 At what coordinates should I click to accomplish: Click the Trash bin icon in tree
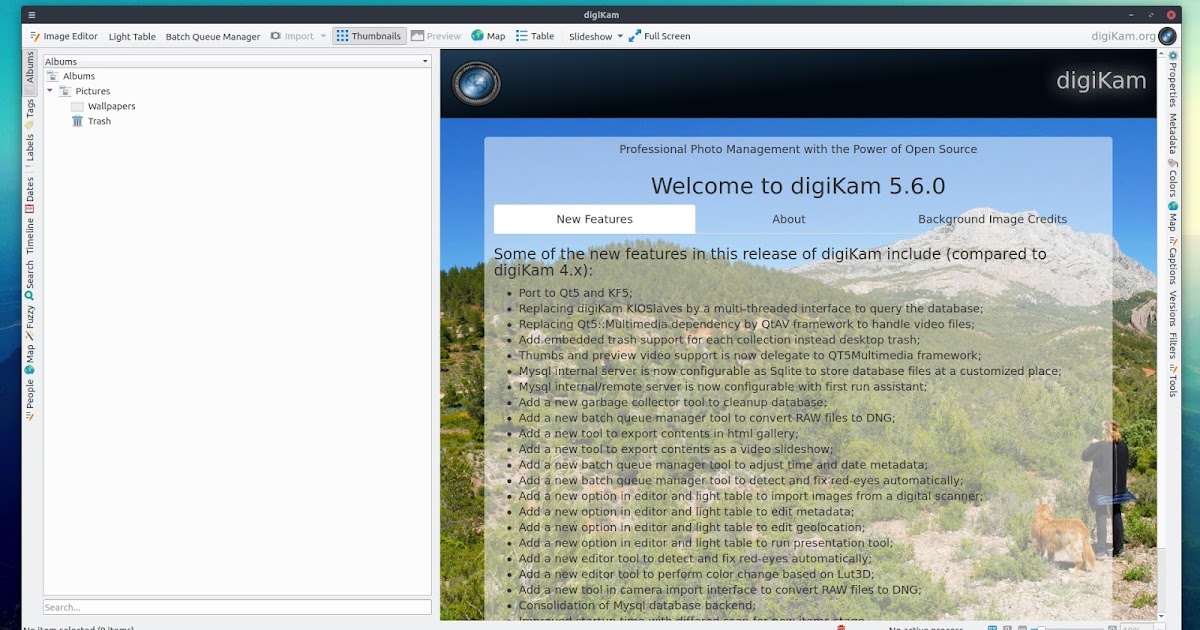click(x=78, y=121)
